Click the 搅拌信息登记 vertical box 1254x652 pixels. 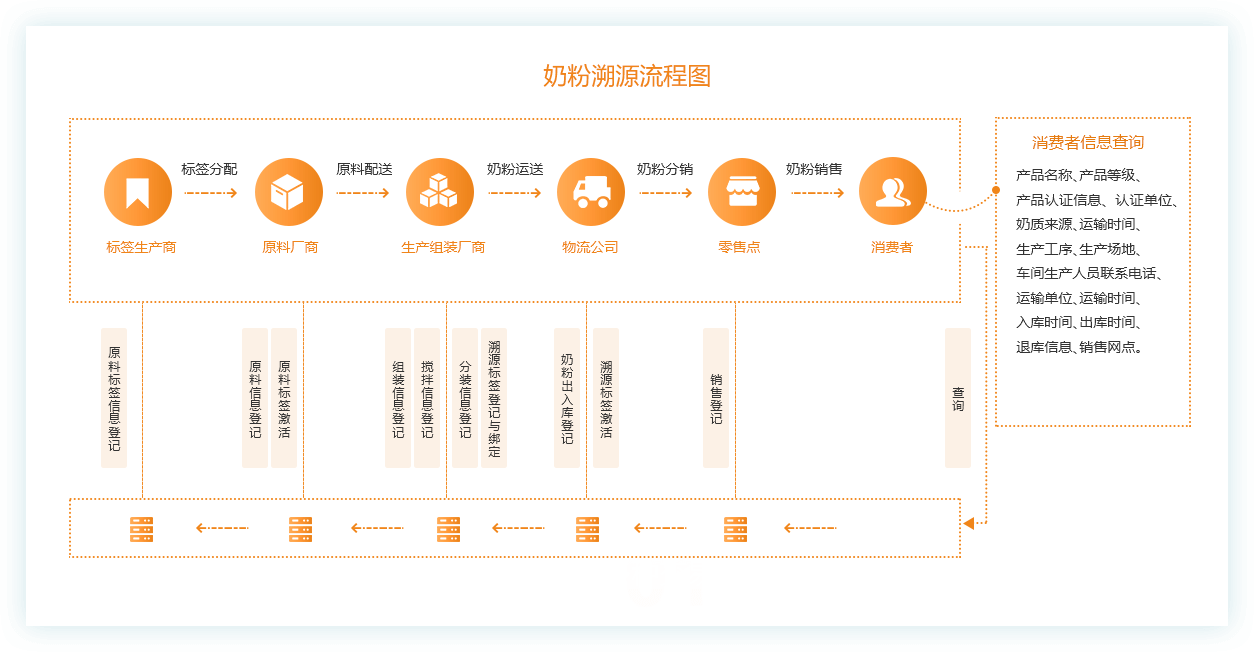427,398
